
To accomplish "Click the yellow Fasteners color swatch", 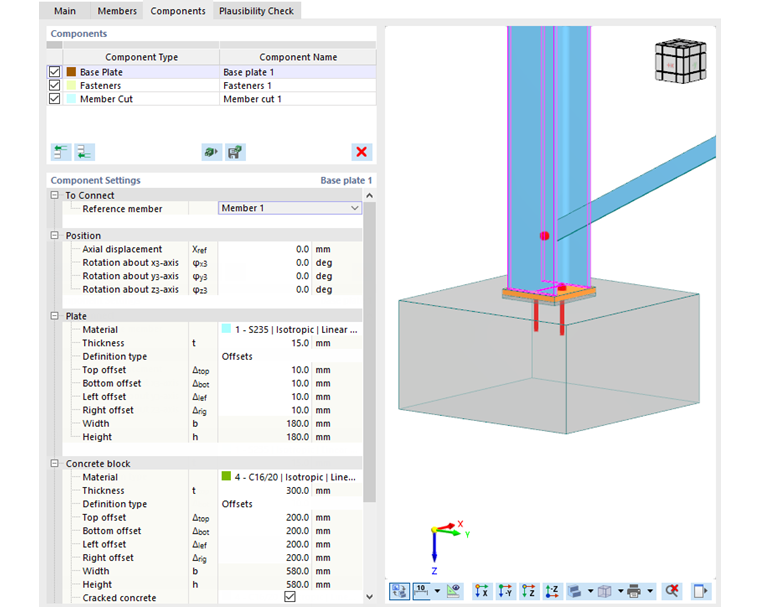I will coord(71,85).
